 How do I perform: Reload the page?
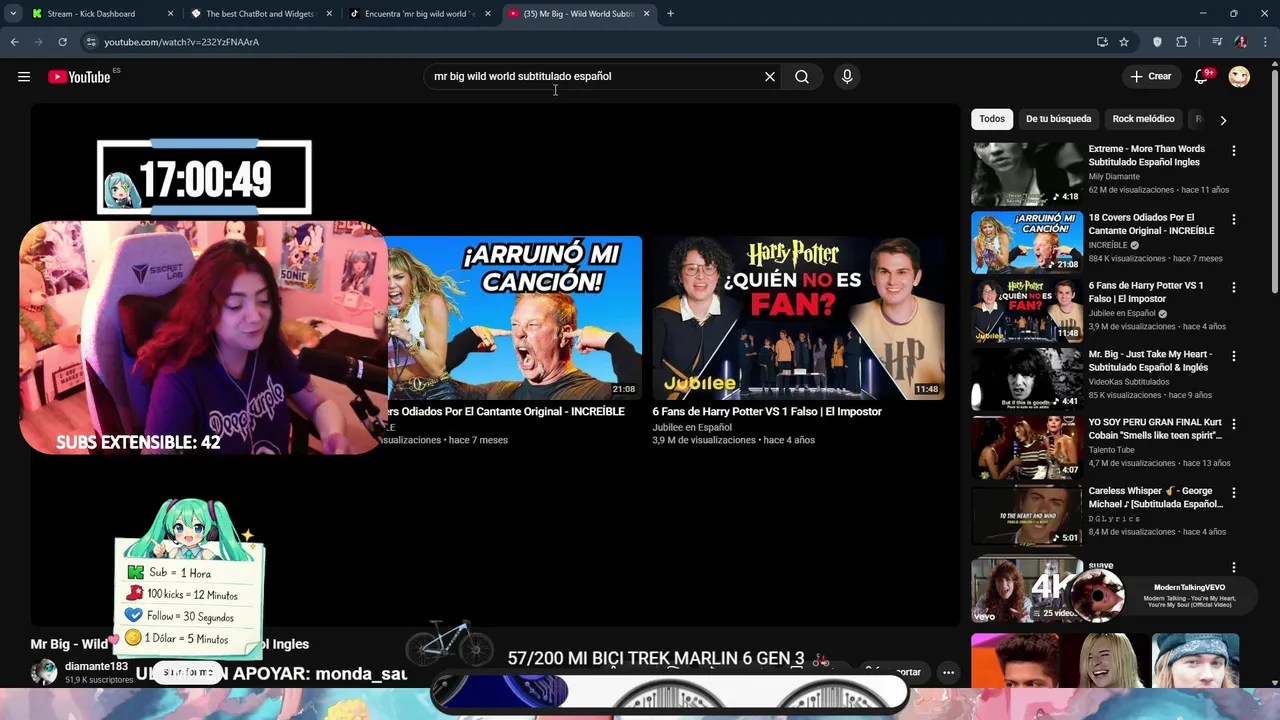(x=62, y=42)
